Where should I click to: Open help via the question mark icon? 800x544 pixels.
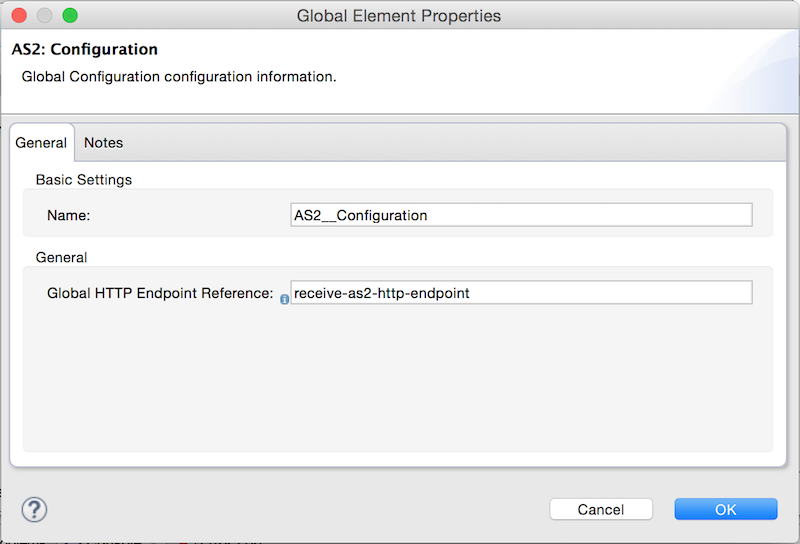tap(34, 509)
